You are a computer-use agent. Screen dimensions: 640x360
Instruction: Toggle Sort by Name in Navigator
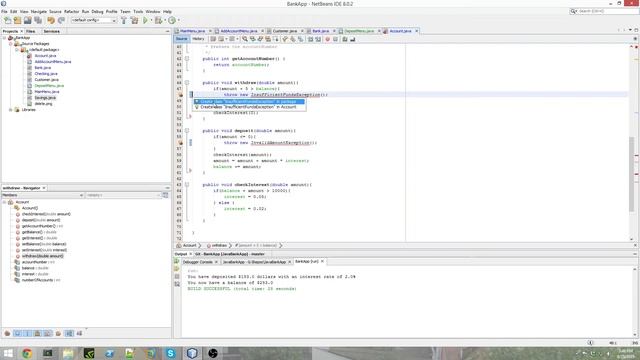click(69, 333)
